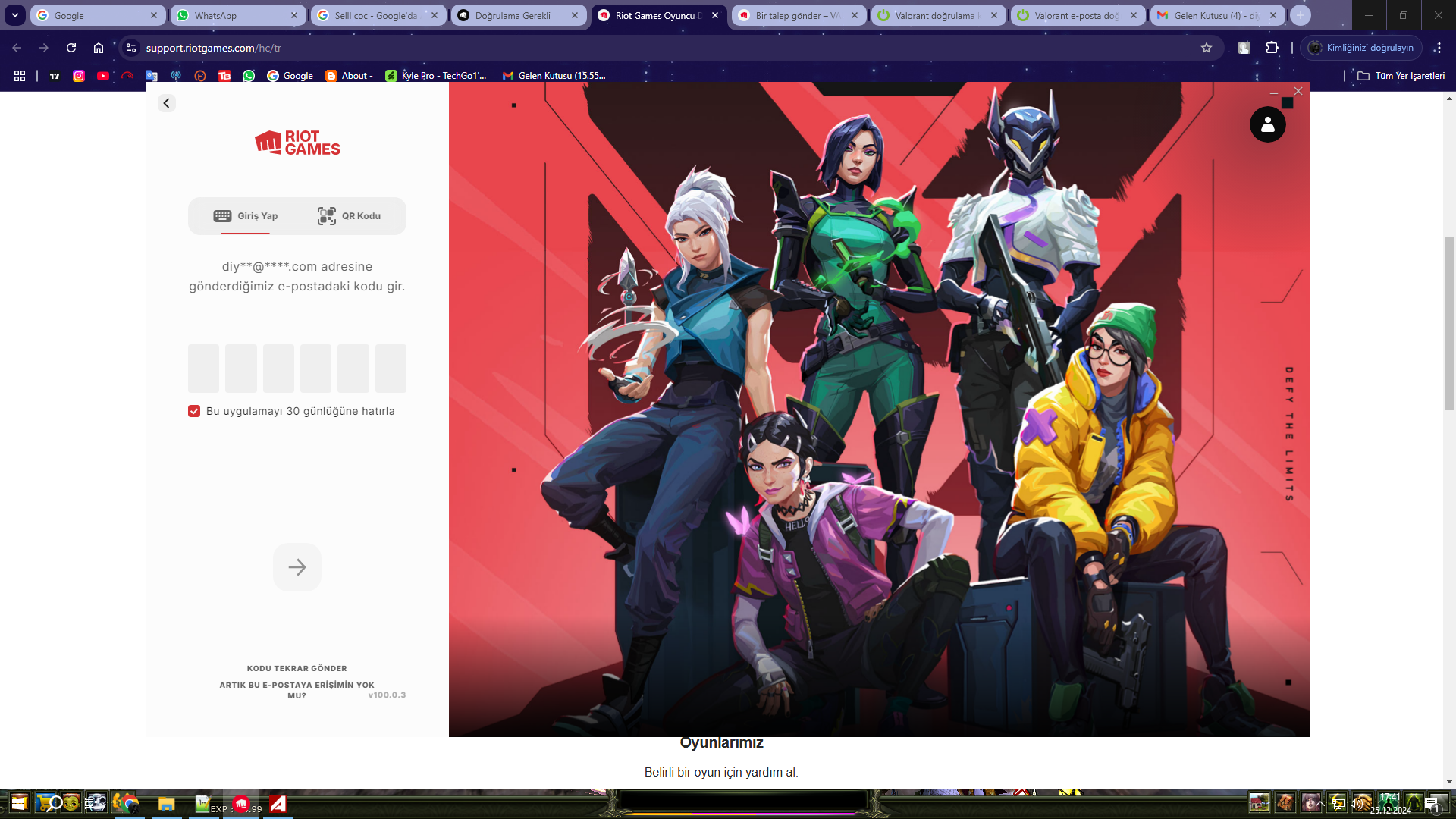Open Chrome from the taskbar
This screenshot has width=1456, height=819.
point(129,803)
